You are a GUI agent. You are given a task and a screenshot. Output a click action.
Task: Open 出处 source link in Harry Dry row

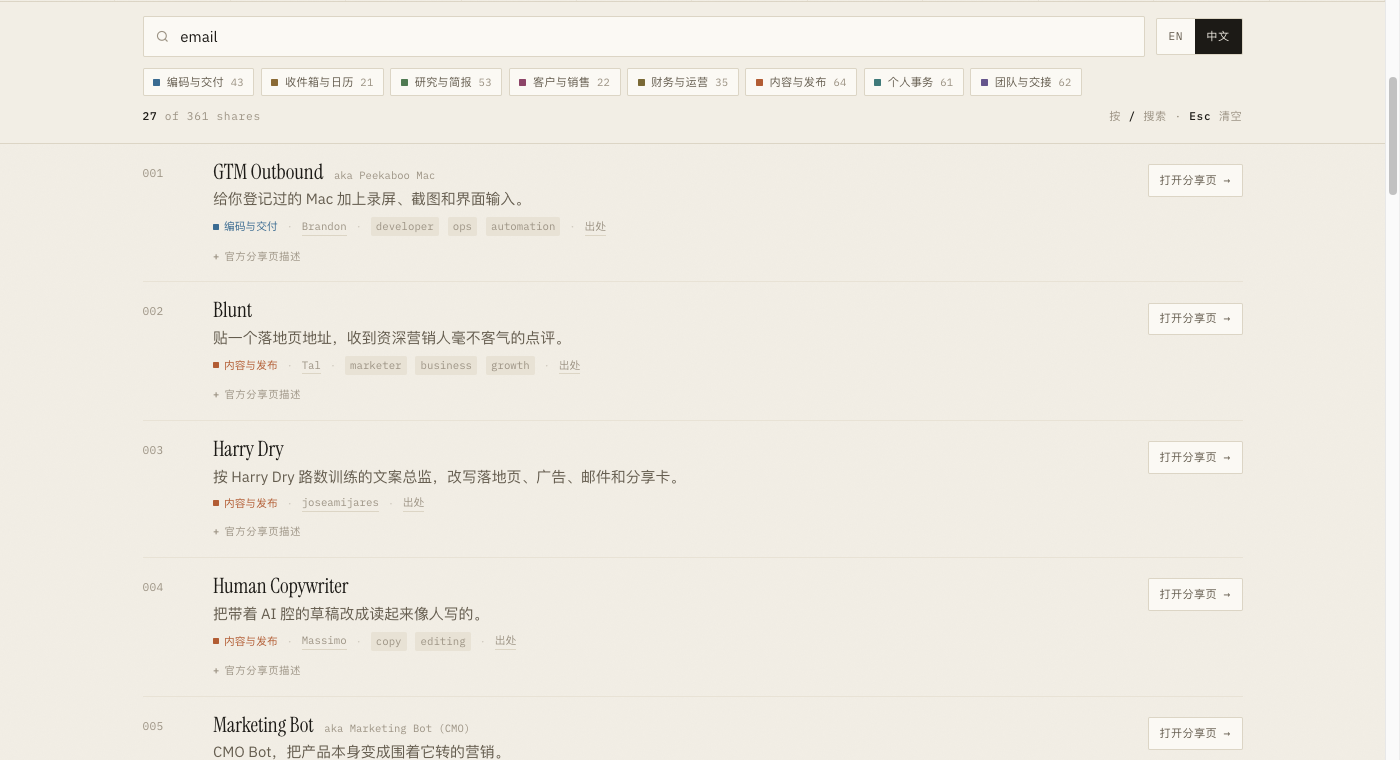413,503
